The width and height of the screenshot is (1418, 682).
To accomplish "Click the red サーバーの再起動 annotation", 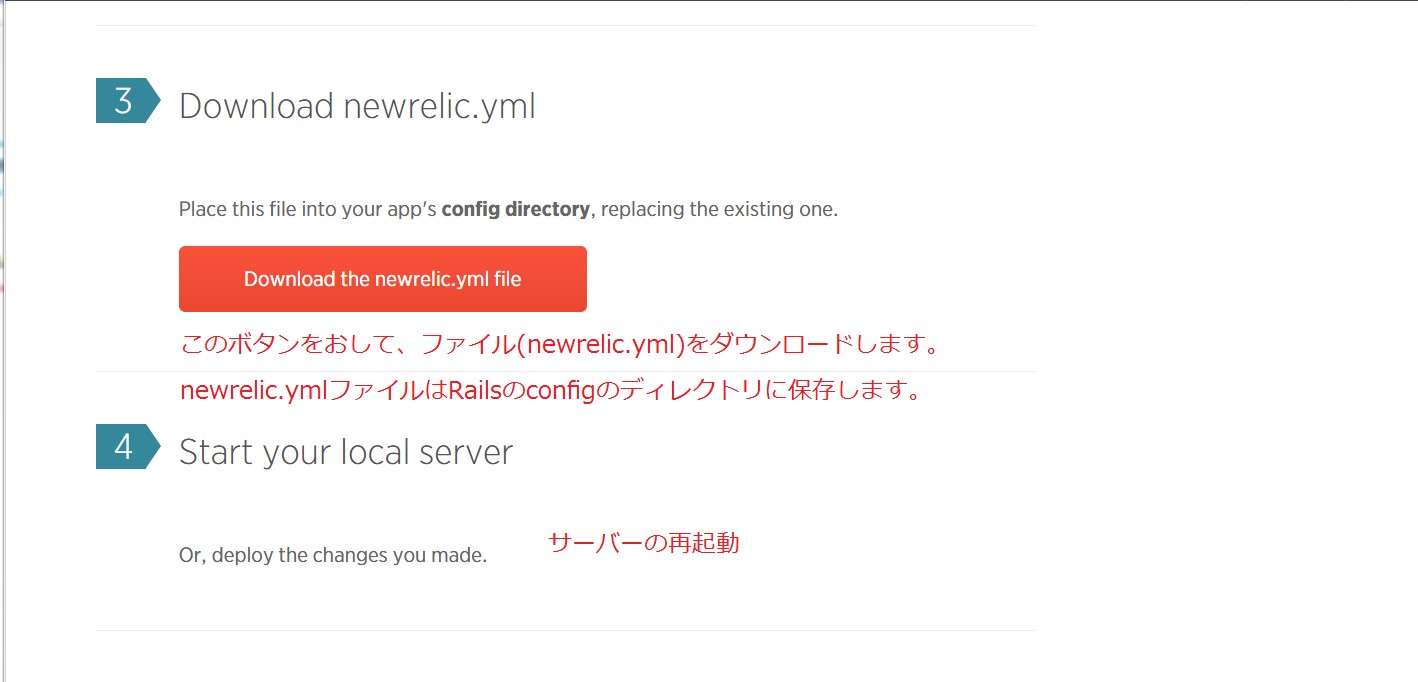I will 643,543.
